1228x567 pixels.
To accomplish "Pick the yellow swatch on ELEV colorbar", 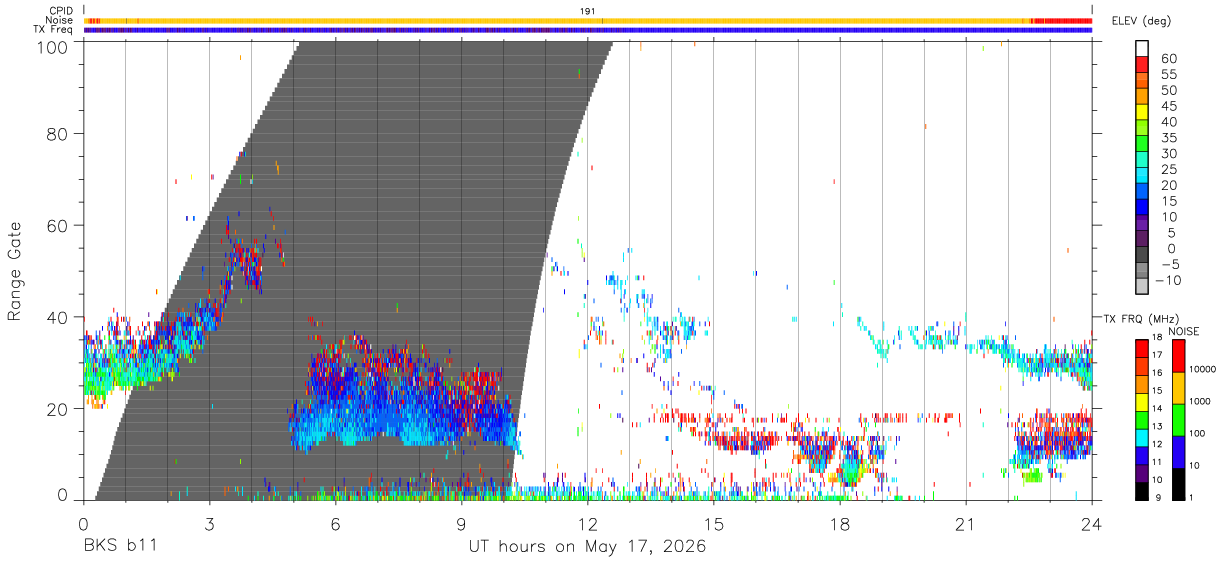I will pos(1142,112).
